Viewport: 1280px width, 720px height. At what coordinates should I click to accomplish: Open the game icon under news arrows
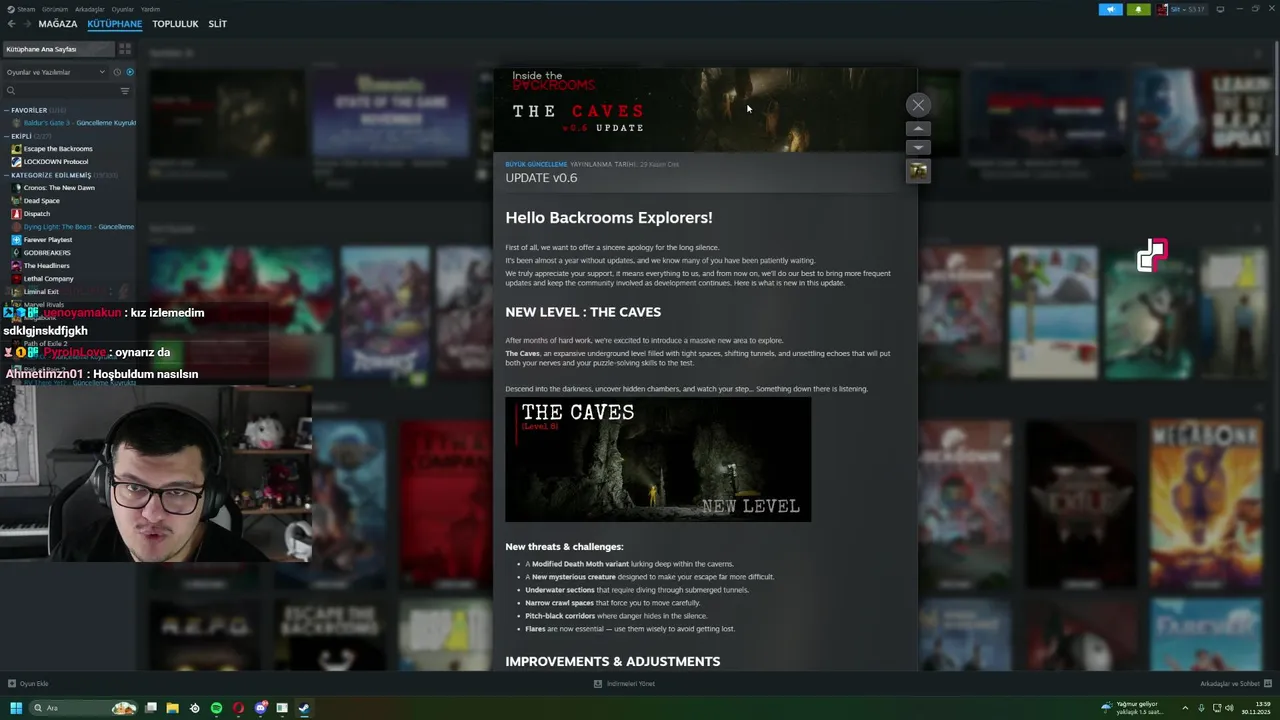coord(918,171)
